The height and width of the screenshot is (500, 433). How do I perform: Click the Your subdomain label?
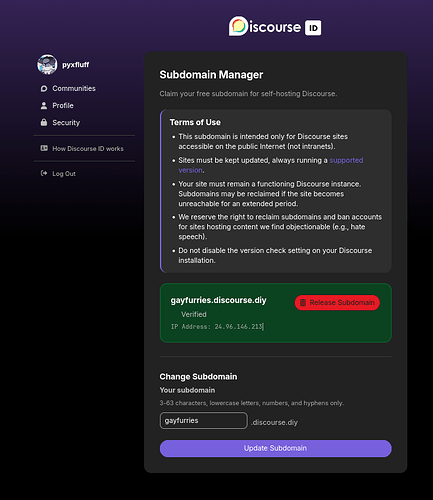[187, 390]
